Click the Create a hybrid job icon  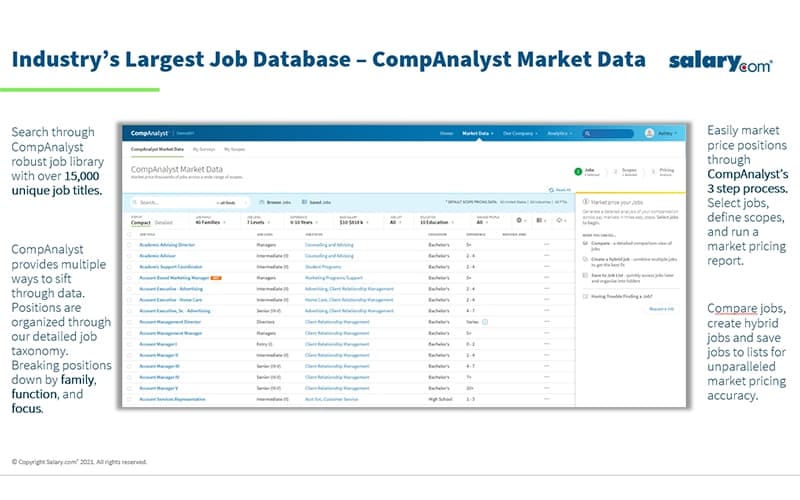[x=585, y=259]
